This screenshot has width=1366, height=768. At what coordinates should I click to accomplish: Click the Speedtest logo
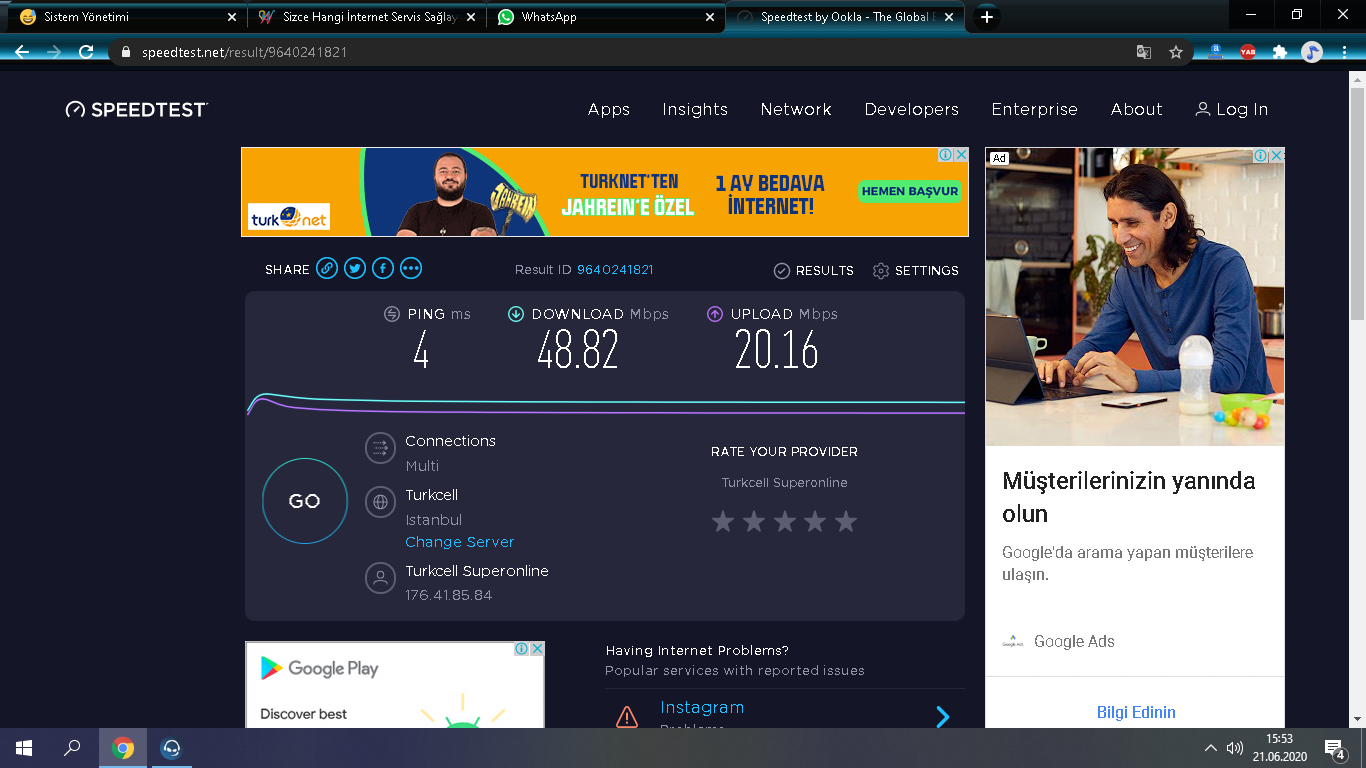(x=137, y=109)
